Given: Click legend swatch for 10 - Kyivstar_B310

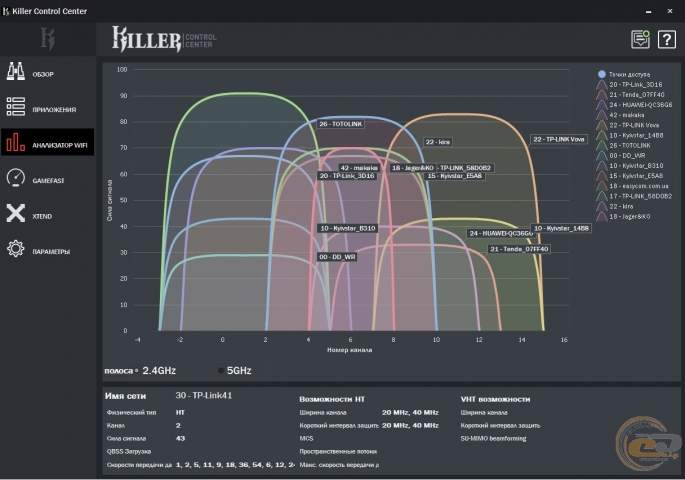Looking at the screenshot, I should [602, 166].
